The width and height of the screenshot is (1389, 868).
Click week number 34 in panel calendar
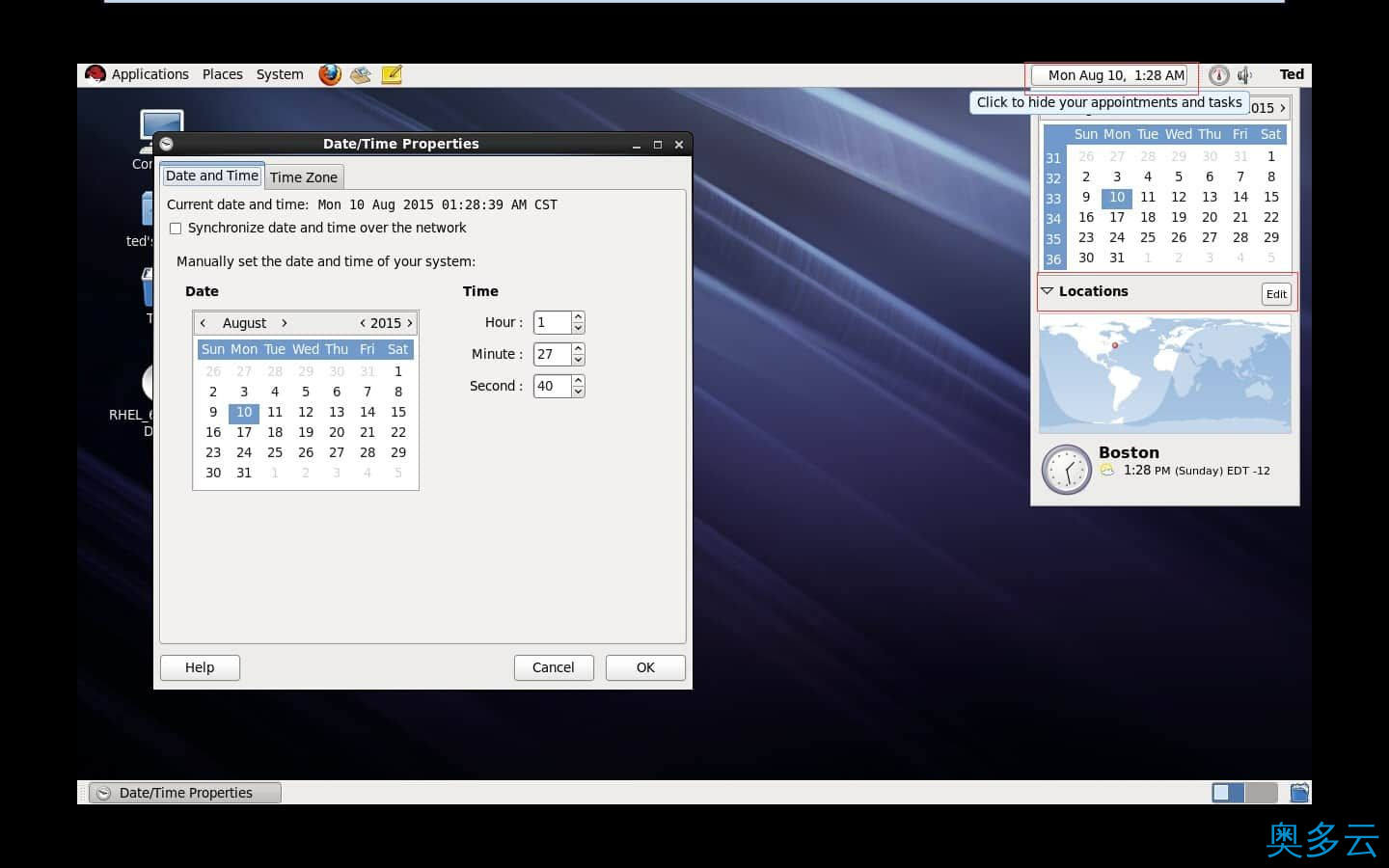(x=1053, y=219)
